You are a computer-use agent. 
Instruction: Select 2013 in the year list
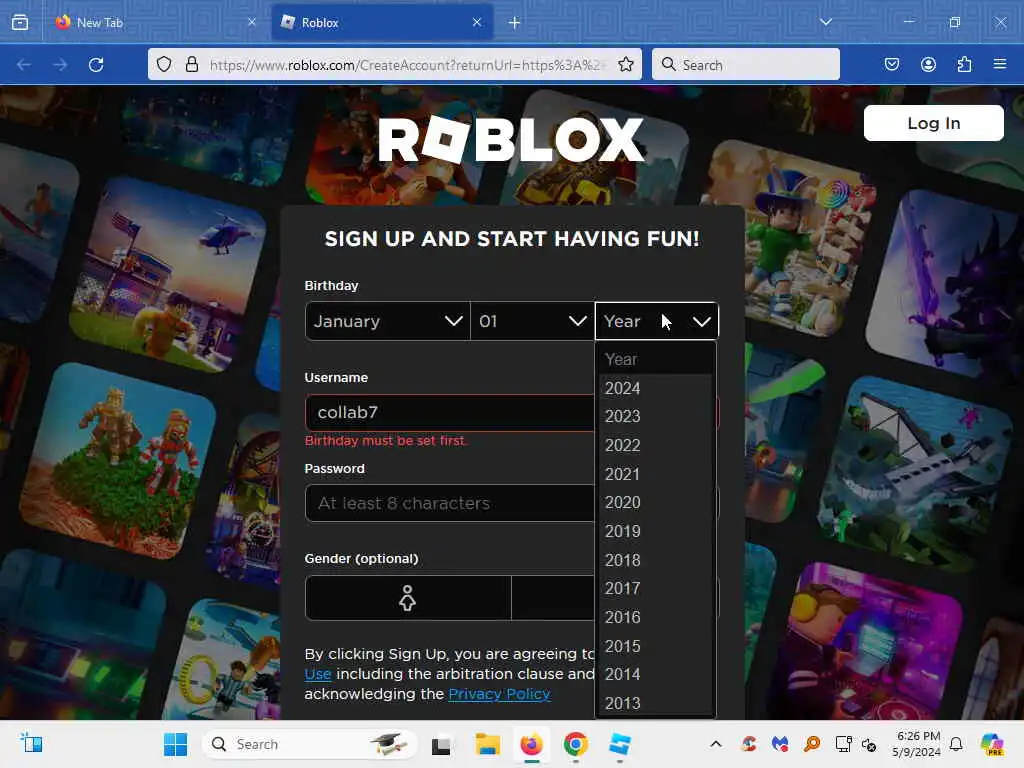click(x=655, y=703)
